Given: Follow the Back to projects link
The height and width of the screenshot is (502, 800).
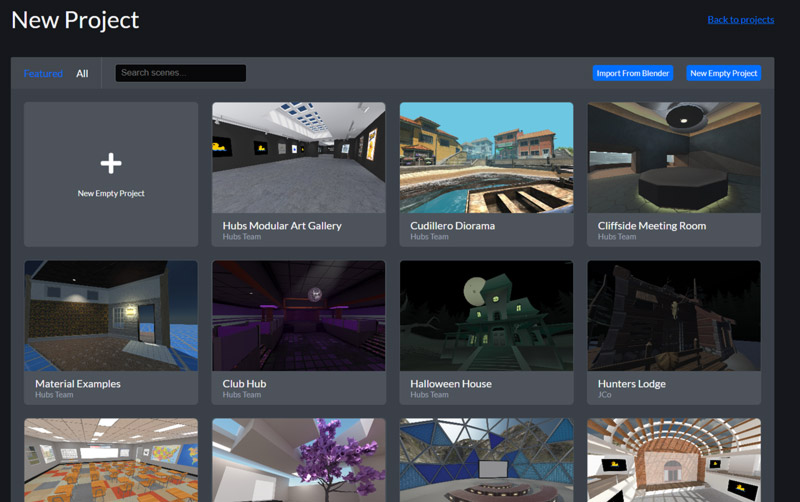Looking at the screenshot, I should [740, 20].
